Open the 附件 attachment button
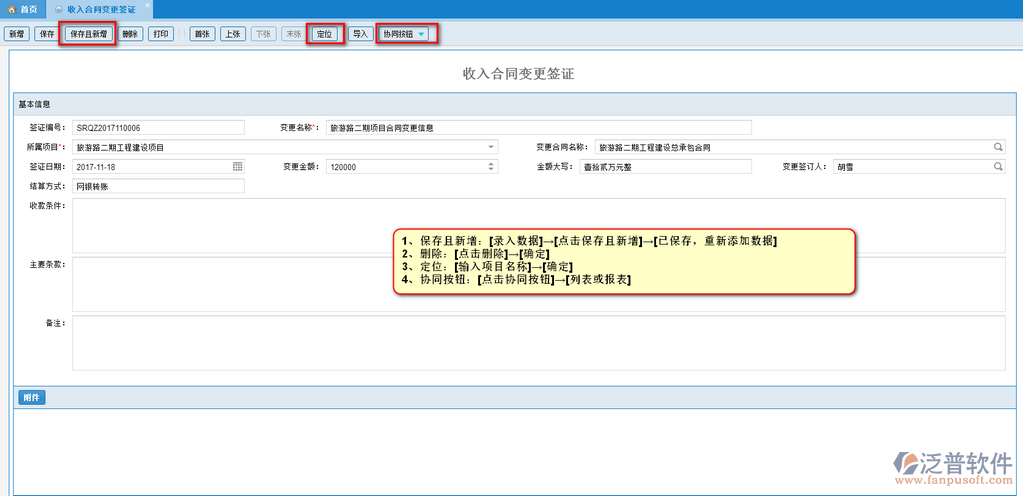 (31, 398)
